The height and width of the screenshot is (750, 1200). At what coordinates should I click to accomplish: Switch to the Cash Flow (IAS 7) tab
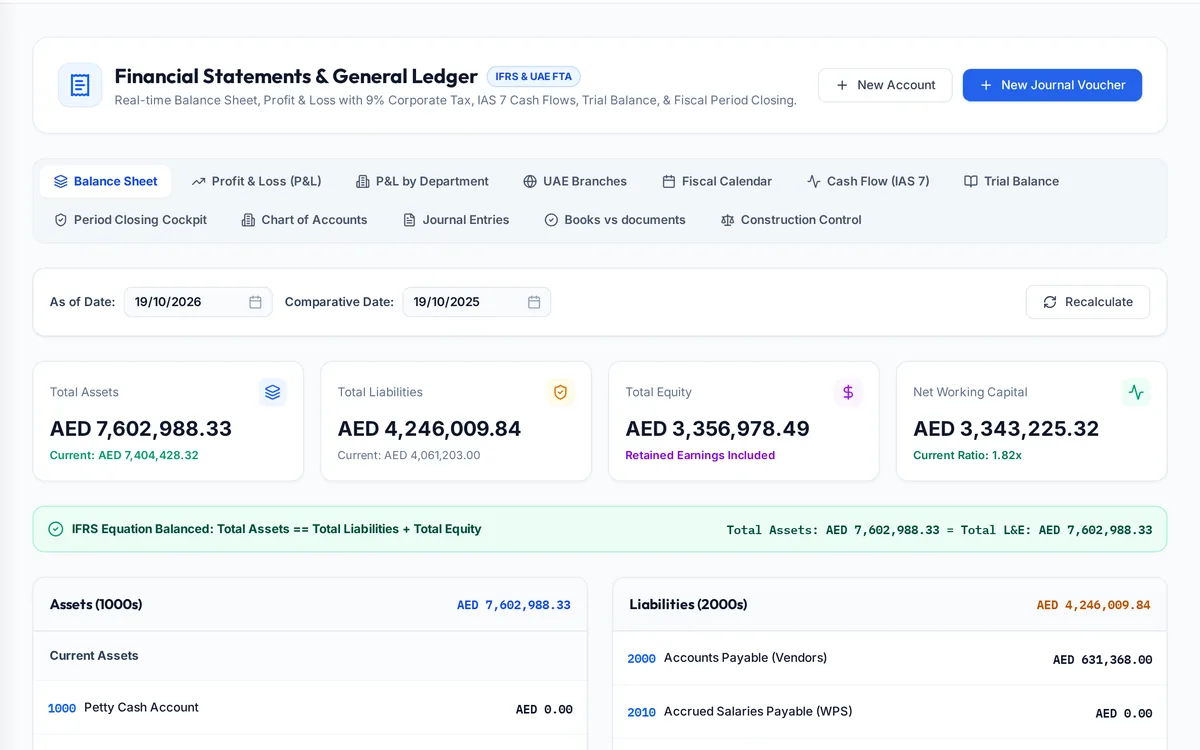[868, 181]
